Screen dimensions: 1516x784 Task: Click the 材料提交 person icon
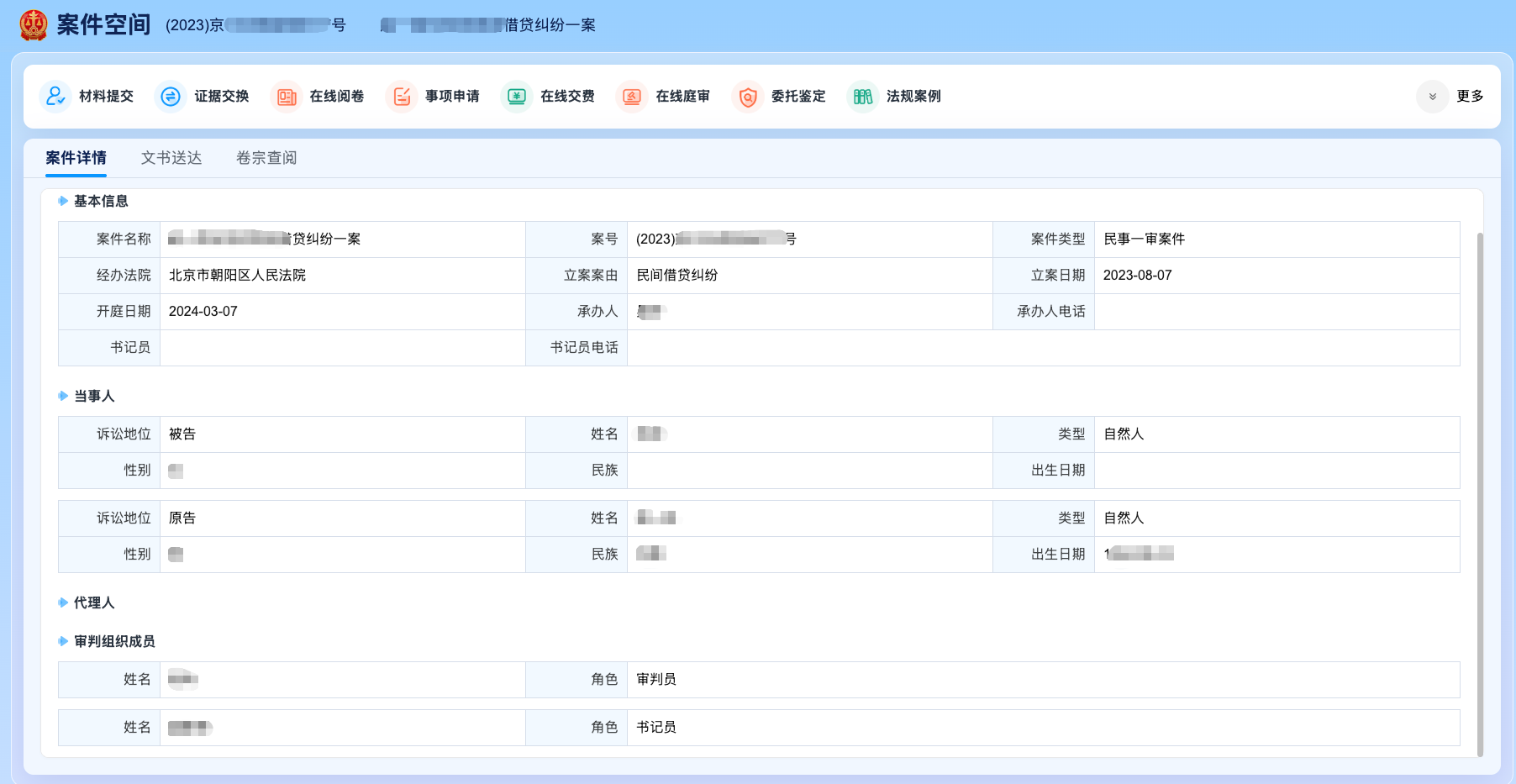point(55,97)
